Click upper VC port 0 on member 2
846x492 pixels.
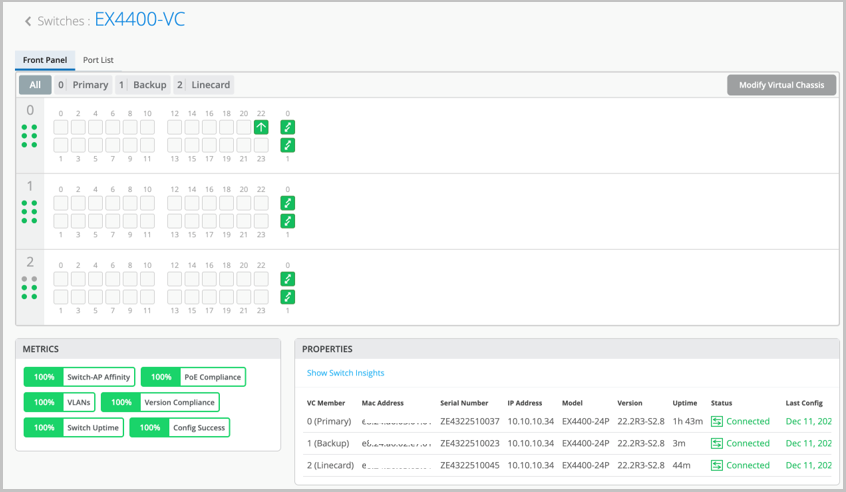[288, 279]
